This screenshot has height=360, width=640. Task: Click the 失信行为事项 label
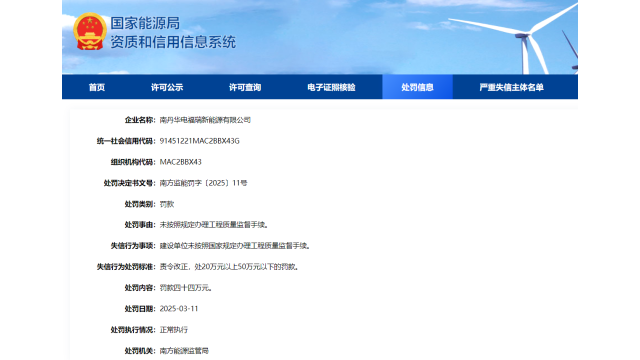click(x=133, y=246)
